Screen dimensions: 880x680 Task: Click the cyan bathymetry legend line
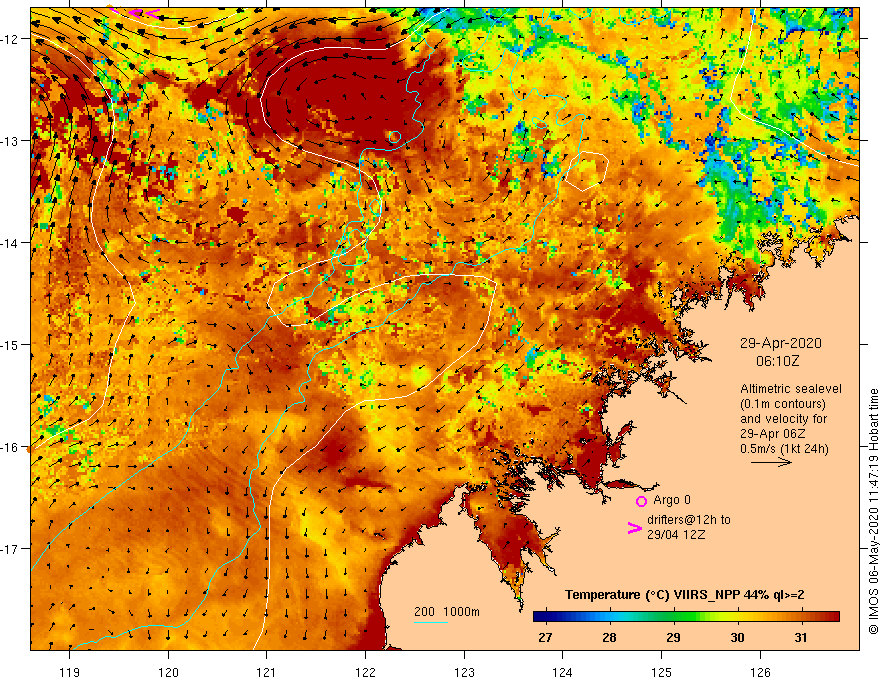coord(430,622)
